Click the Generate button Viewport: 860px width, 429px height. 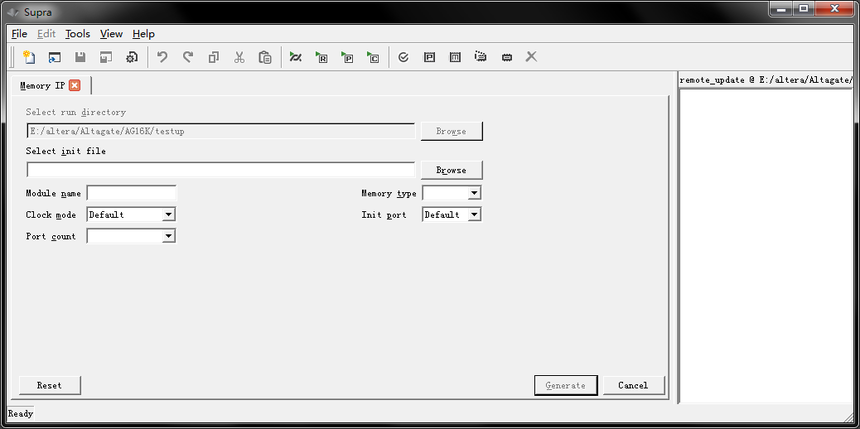coord(565,385)
